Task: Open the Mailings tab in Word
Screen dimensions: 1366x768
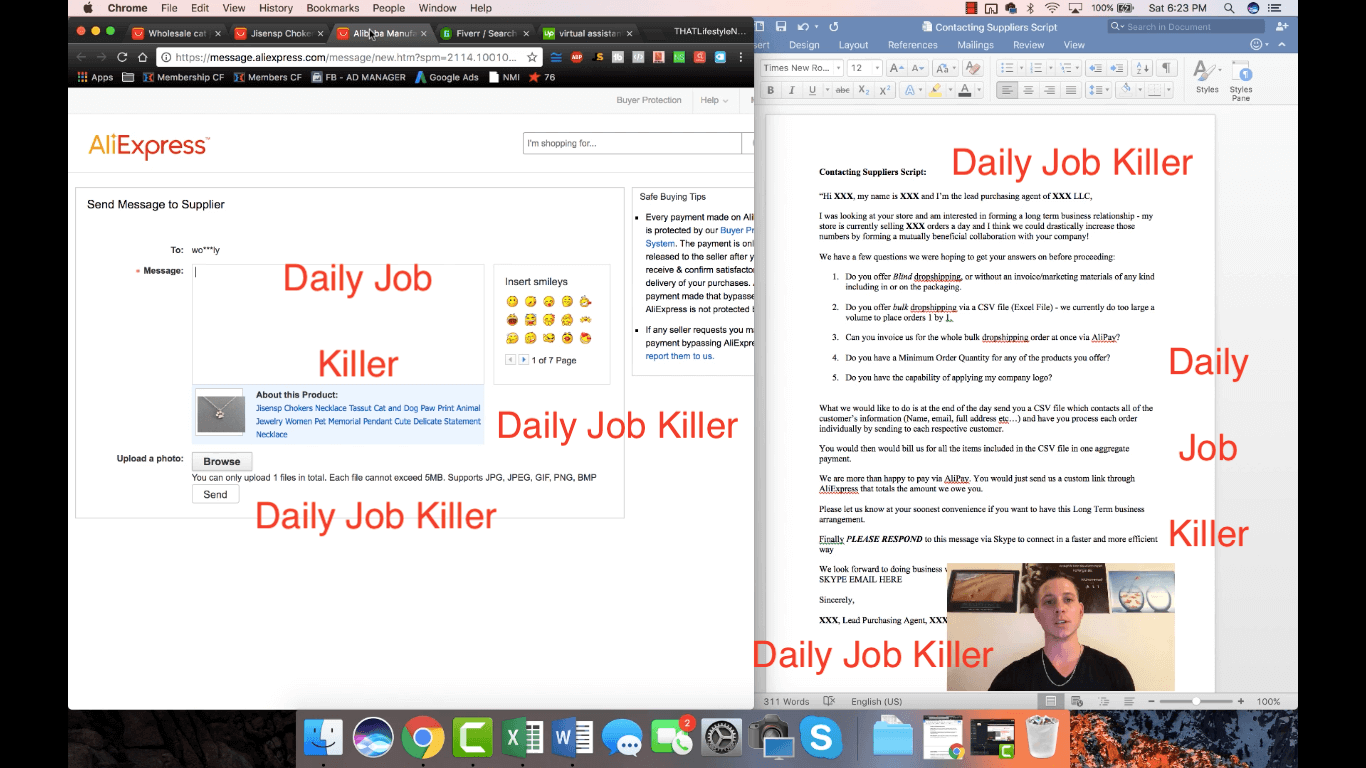Action: [x=976, y=45]
